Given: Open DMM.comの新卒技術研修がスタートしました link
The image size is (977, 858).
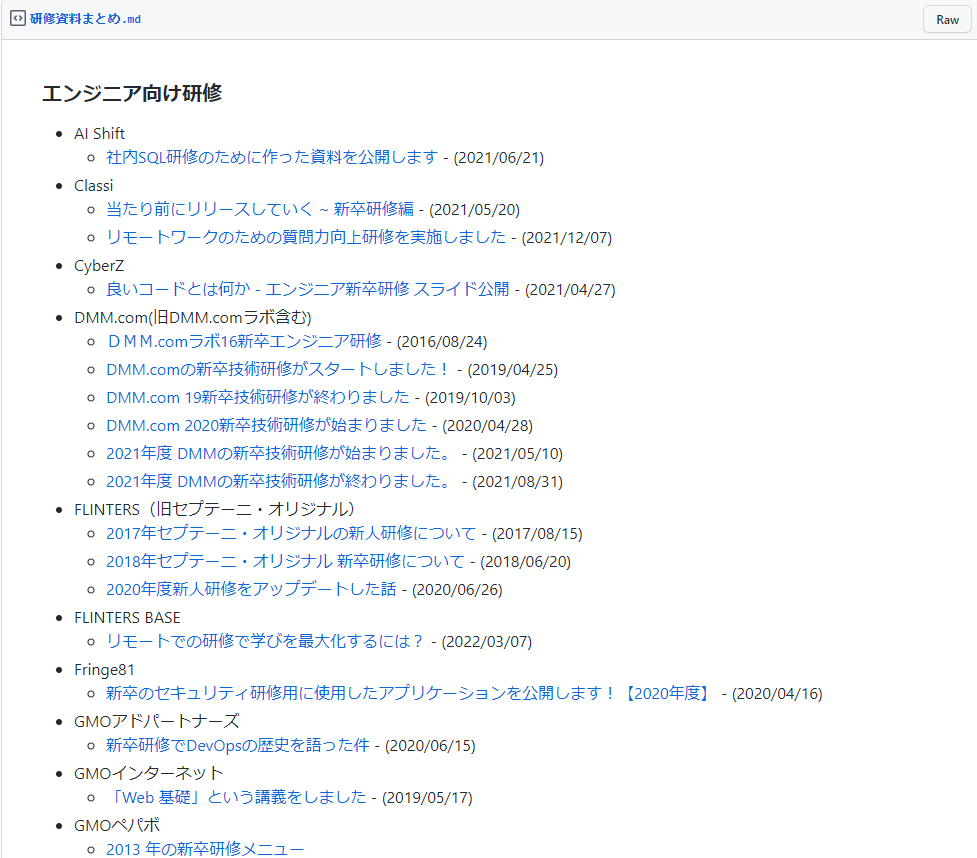Looking at the screenshot, I should 279,369.
